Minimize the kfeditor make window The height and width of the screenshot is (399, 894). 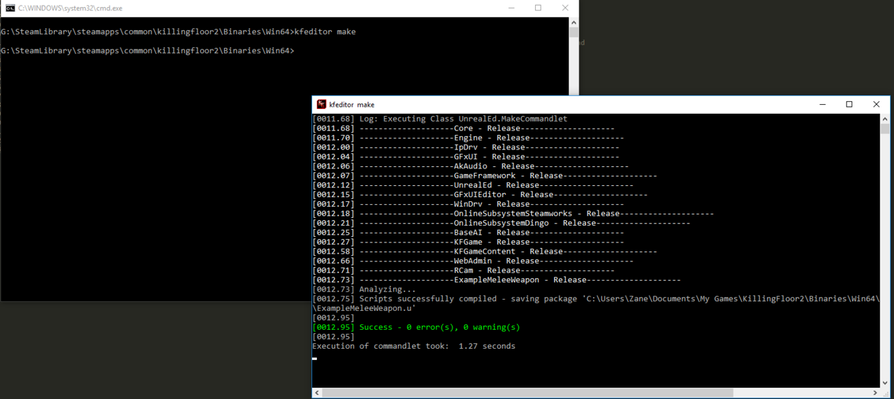pyautogui.click(x=823, y=104)
